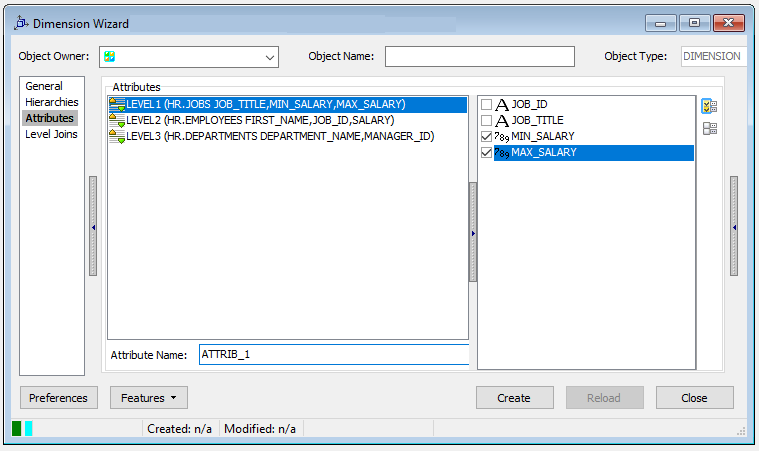
Task: Click the LEVEL2 row level icon
Action: [x=117, y=120]
